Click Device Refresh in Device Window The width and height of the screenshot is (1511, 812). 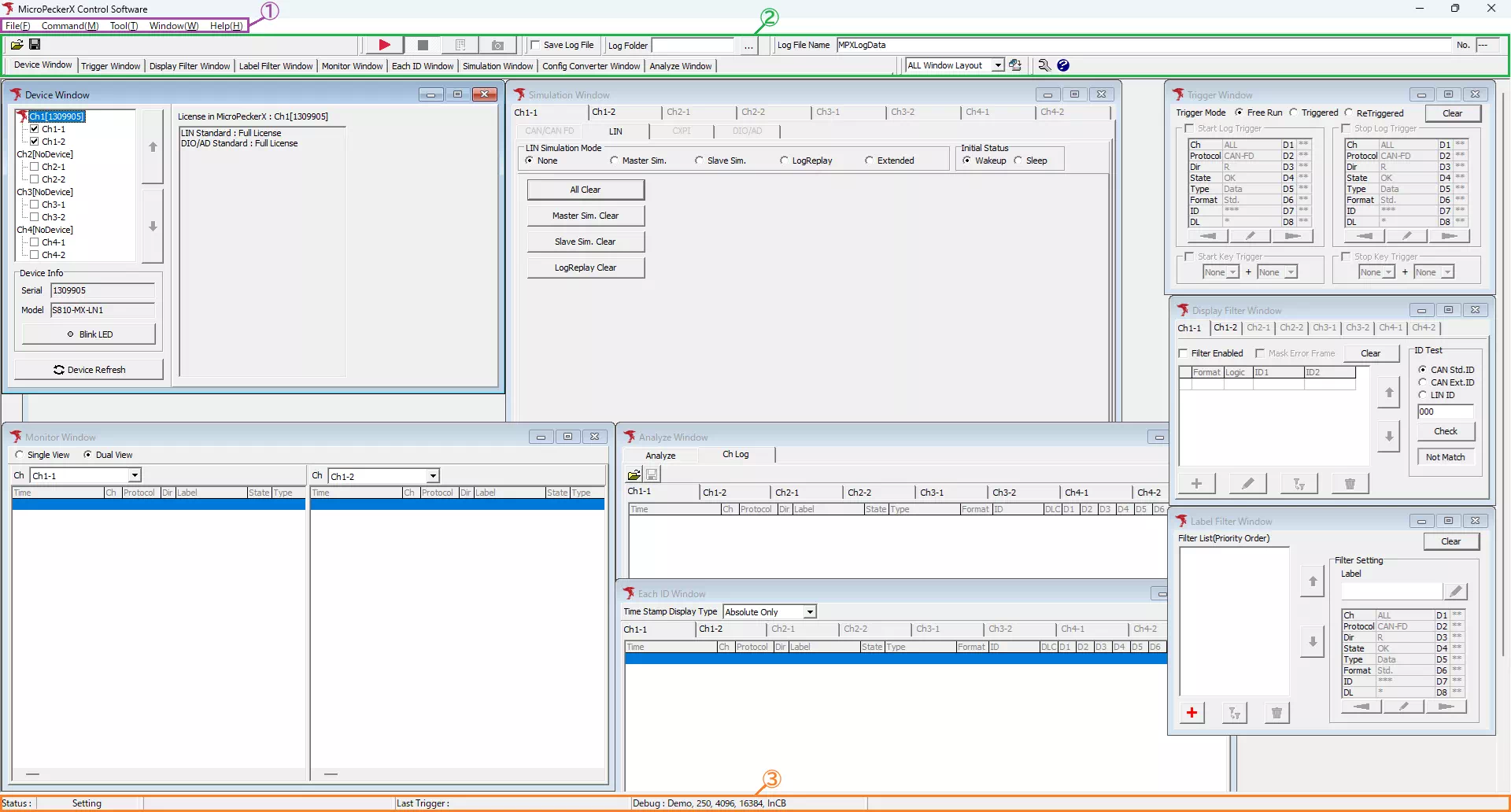tap(88, 369)
